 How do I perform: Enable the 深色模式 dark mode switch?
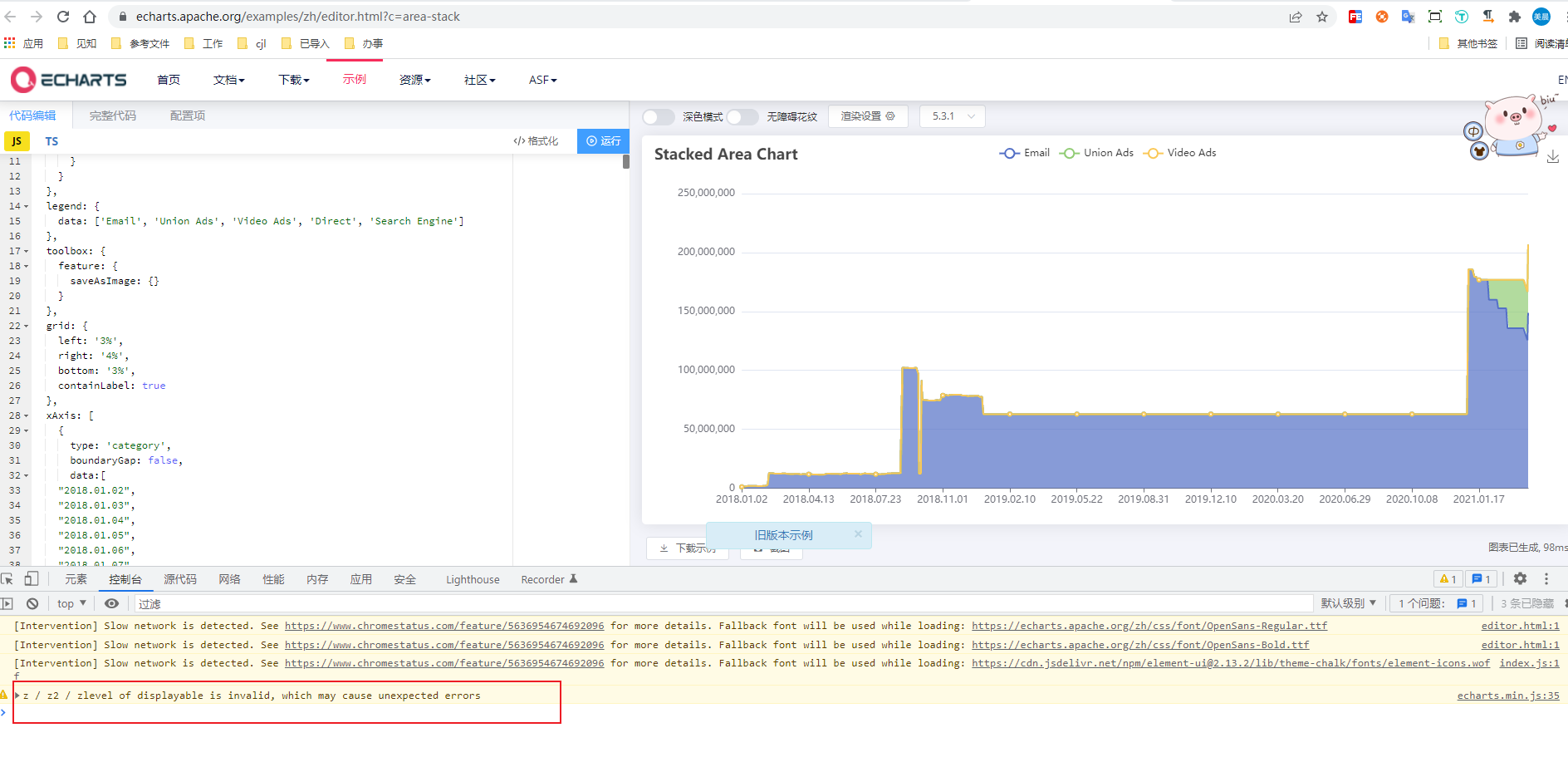(x=658, y=116)
